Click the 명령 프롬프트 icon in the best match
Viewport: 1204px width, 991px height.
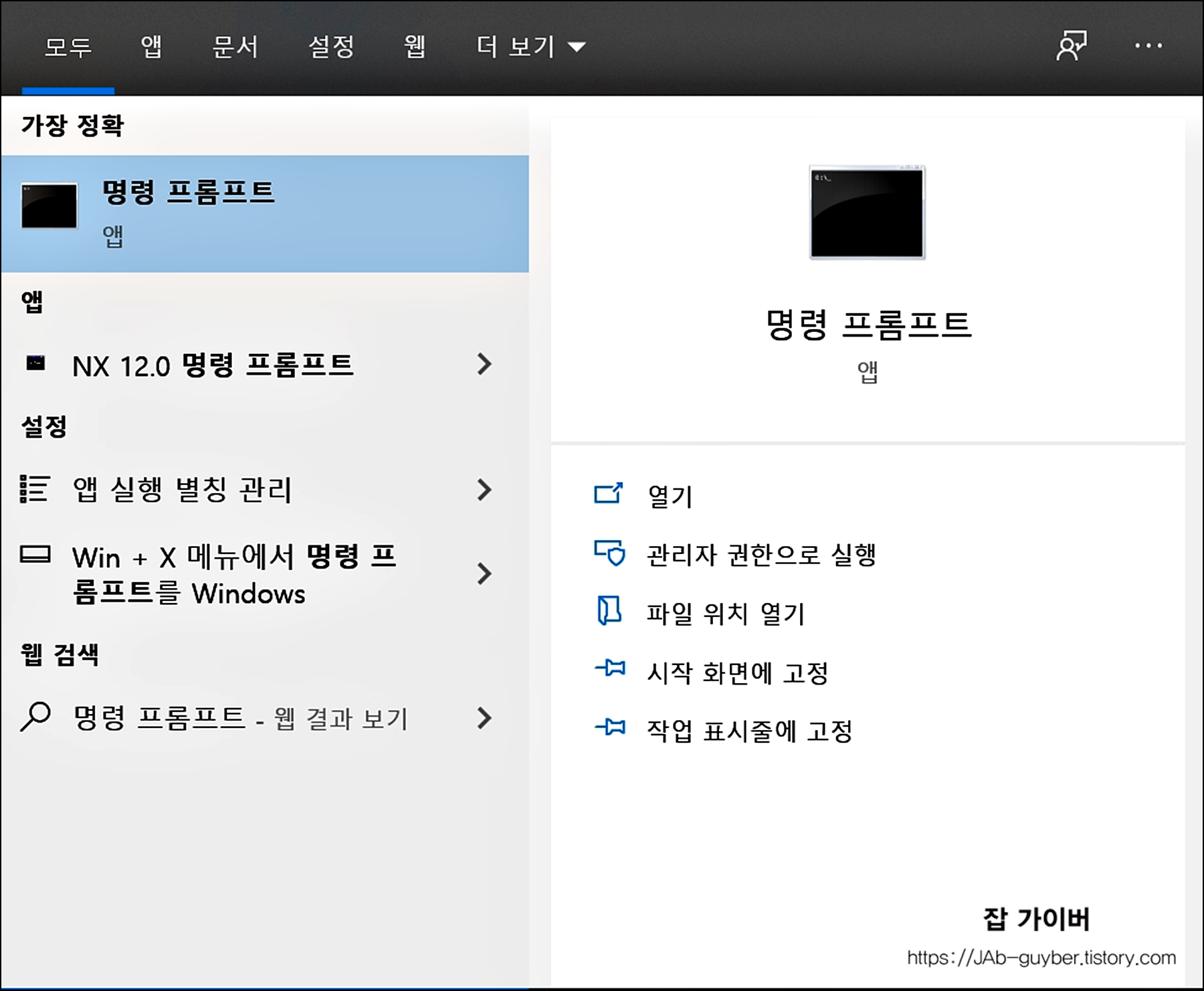49,206
